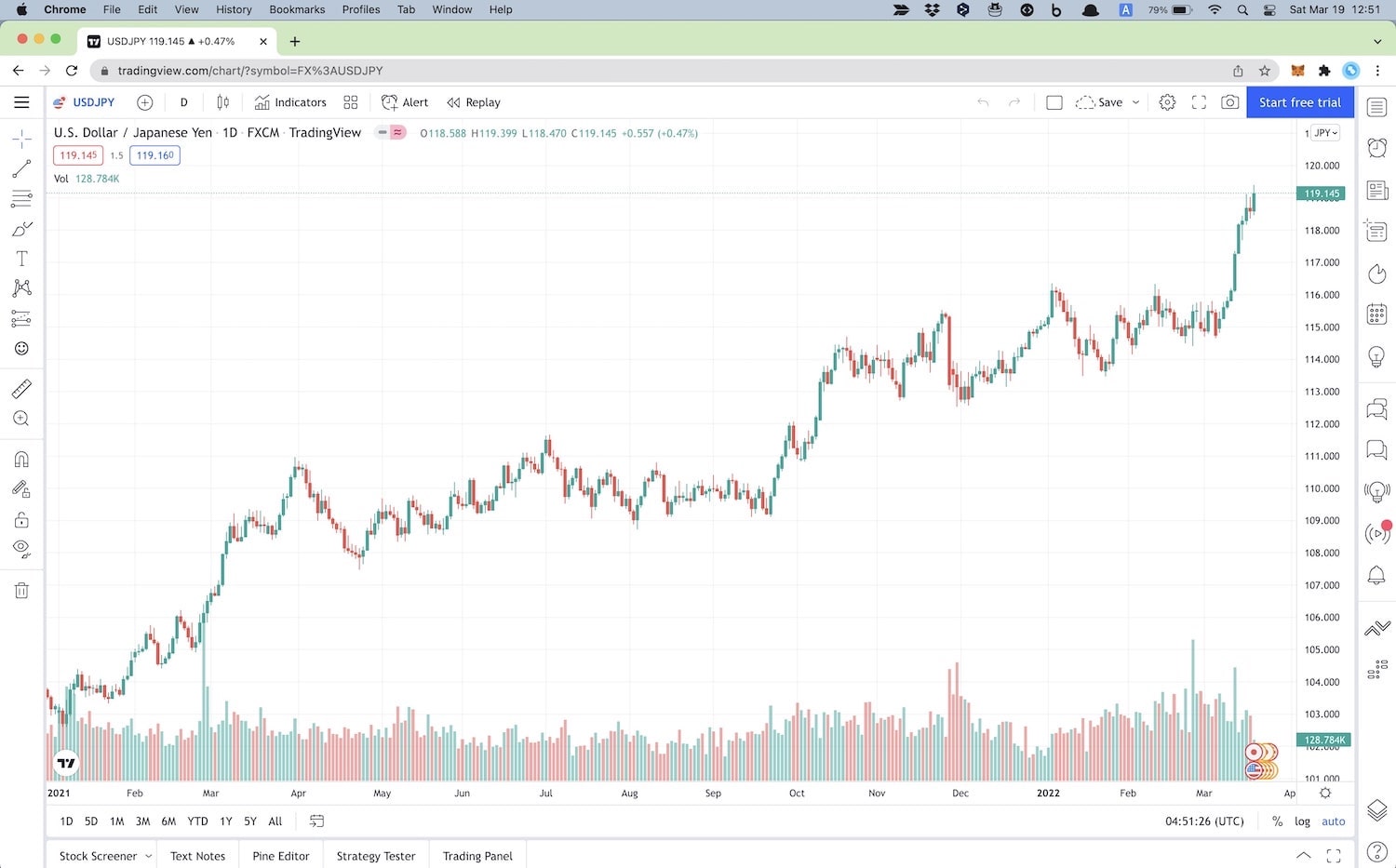1396x868 pixels.
Task: Toggle auto scale
Action: [x=1334, y=821]
